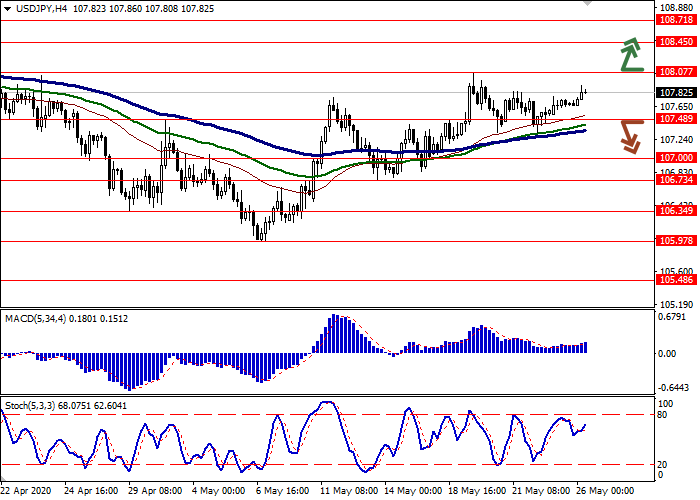700x500 pixels.
Task: Select the 107.489 support price label
Action: [677, 119]
